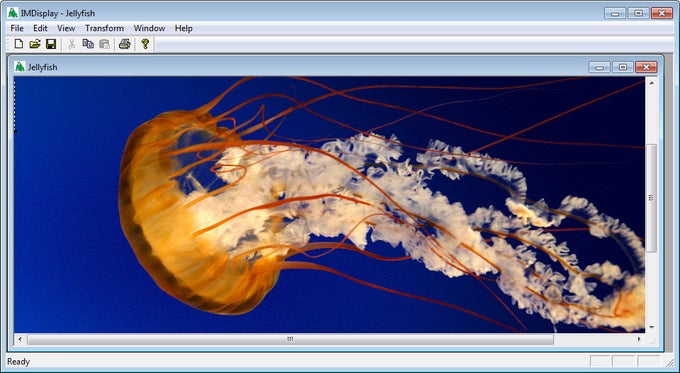Screen dimensions: 680x373
Task: Click the vertical scrollbar down arrow
Action: click(651, 327)
